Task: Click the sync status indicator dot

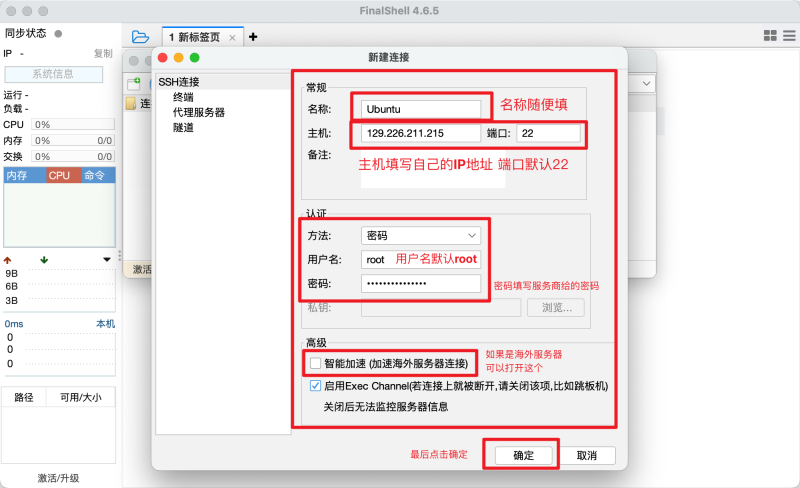Action: tap(58, 34)
